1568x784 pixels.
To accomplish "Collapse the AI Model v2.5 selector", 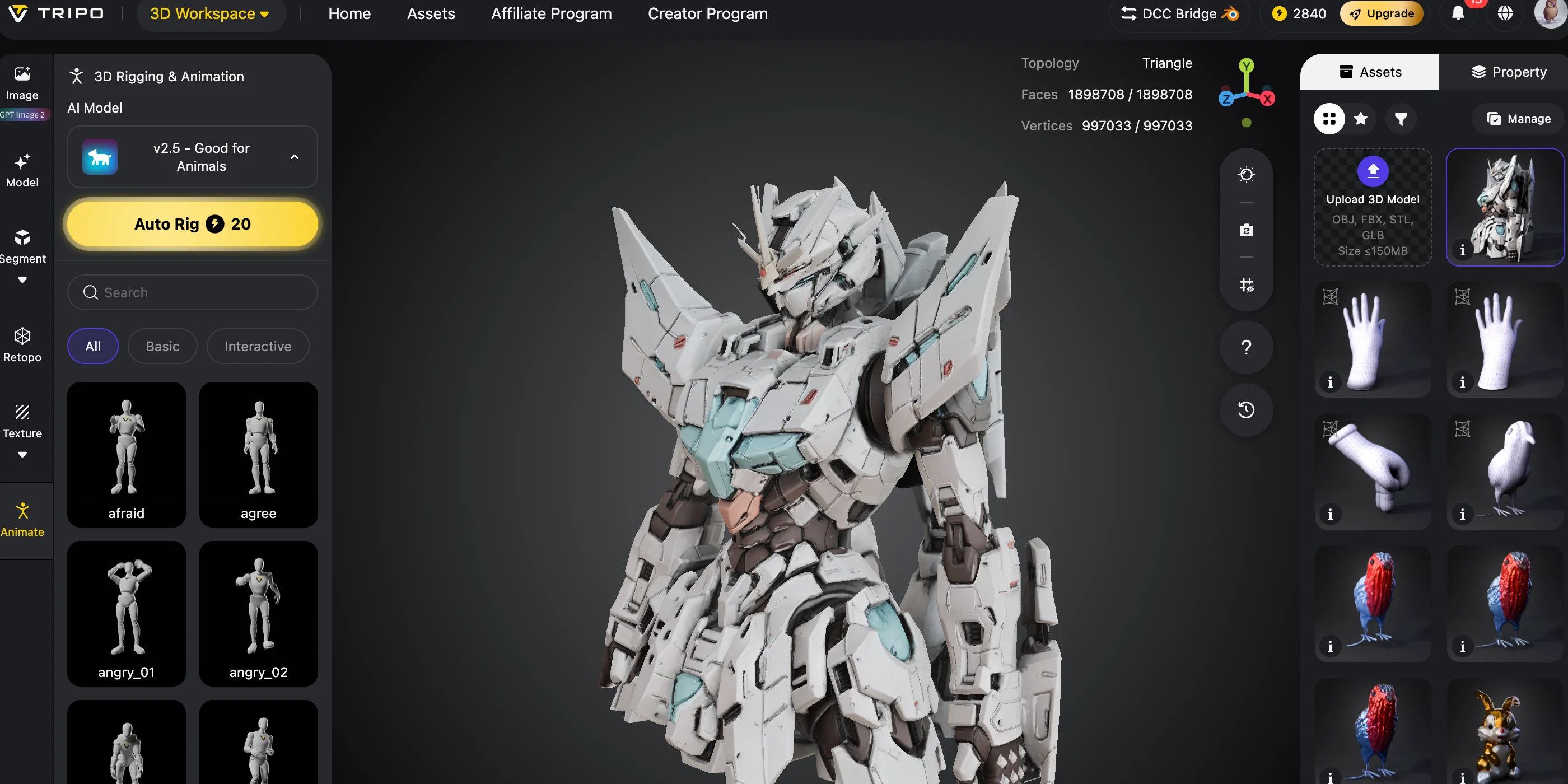I will pos(295,157).
